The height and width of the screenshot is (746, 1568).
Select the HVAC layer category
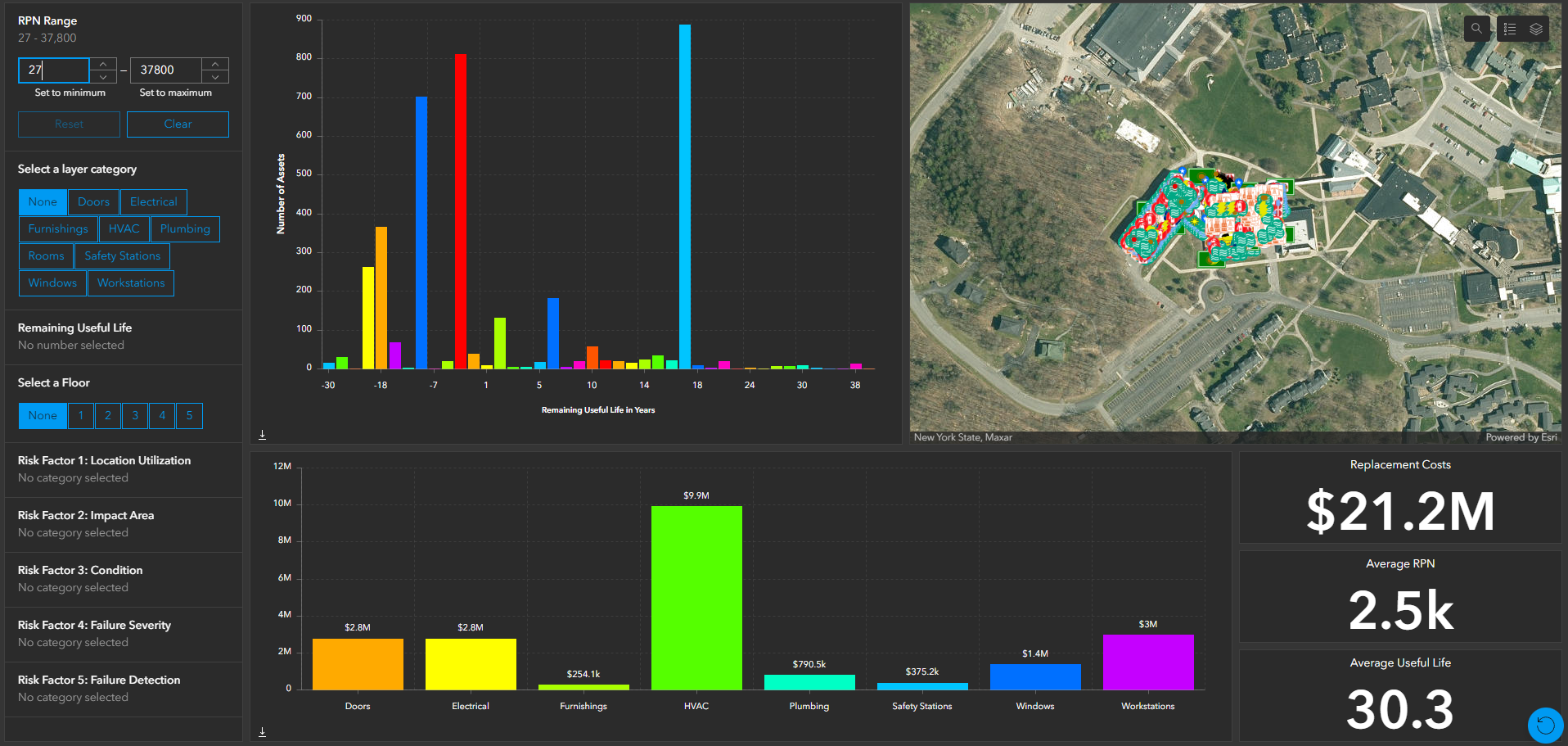(124, 228)
